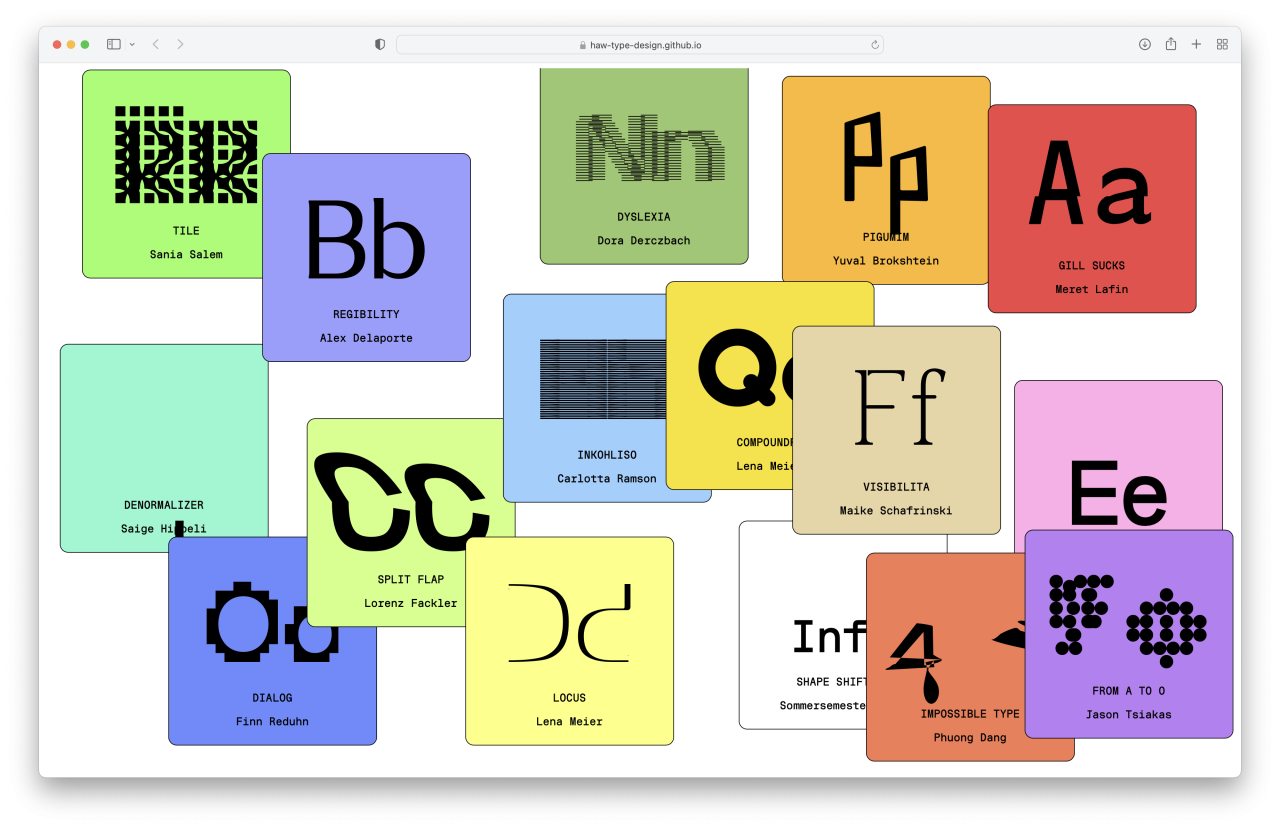Click the Share icon
Image resolution: width=1280 pixels, height=829 pixels.
click(x=1170, y=44)
